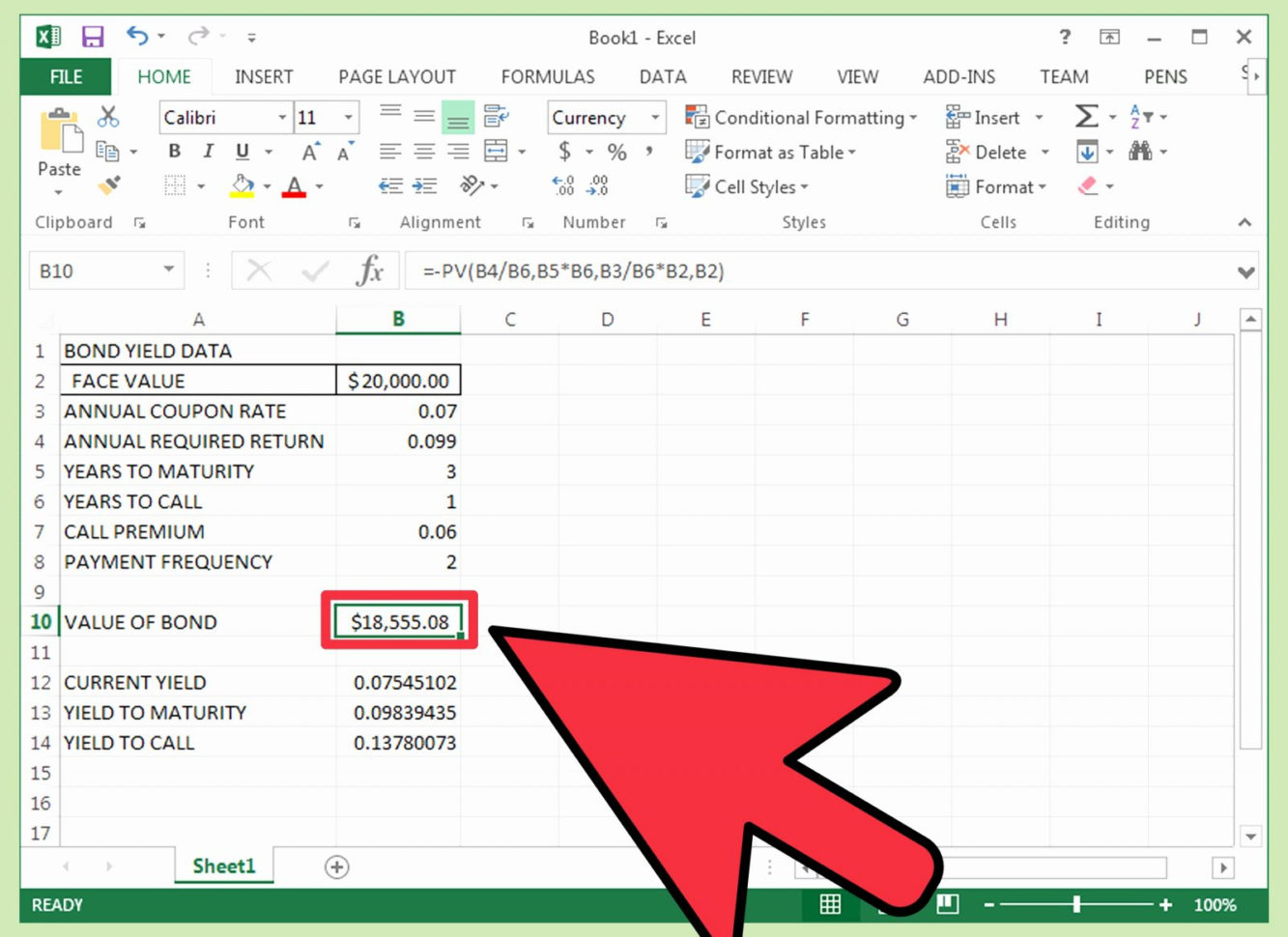Click the Paste clipboard icon
Viewport: 1288px width, 937px height.
point(60,131)
